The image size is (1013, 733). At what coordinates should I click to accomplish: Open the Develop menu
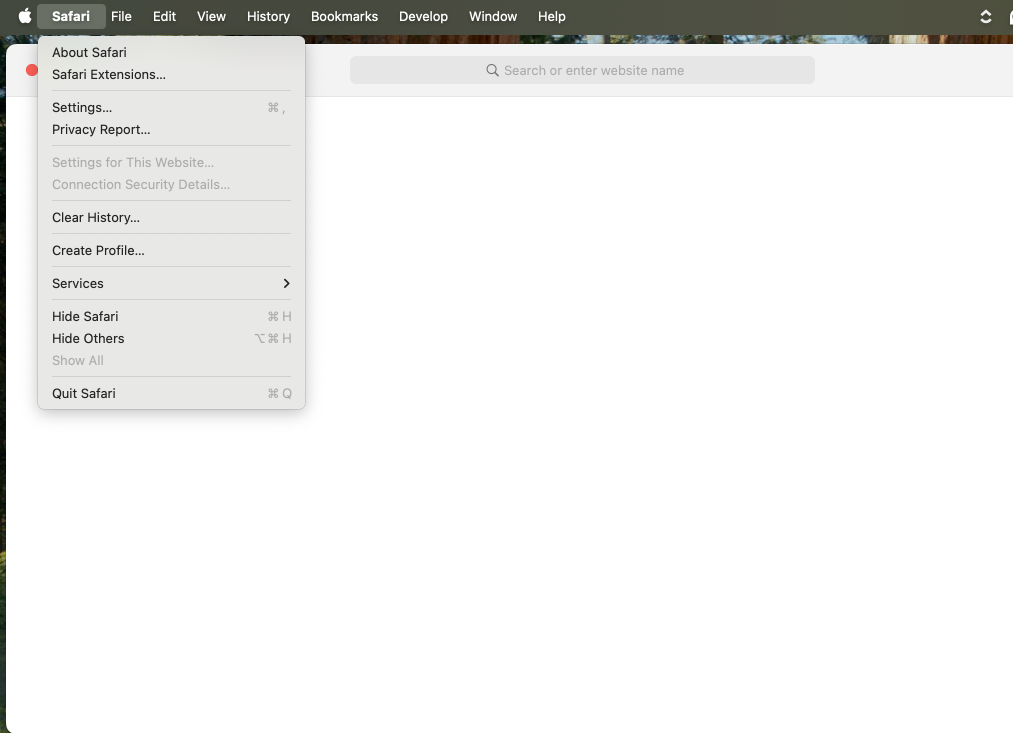[423, 16]
